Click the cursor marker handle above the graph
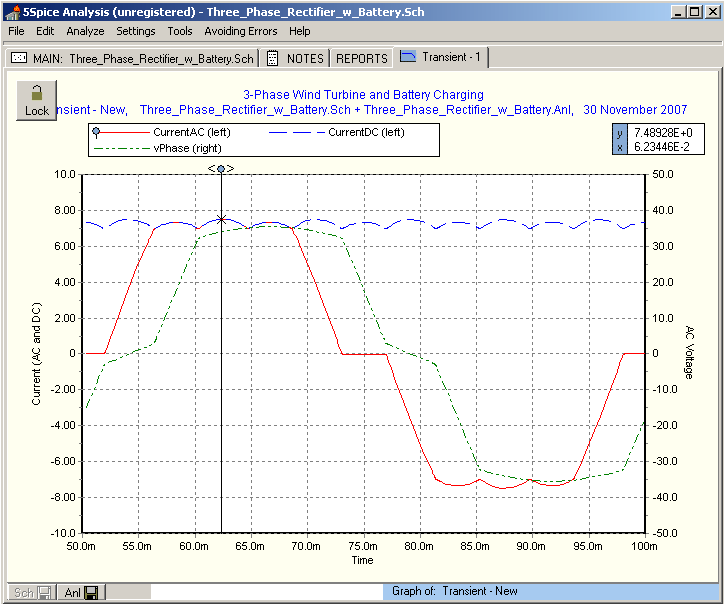The width and height of the screenshot is (724, 604). click(x=221, y=168)
